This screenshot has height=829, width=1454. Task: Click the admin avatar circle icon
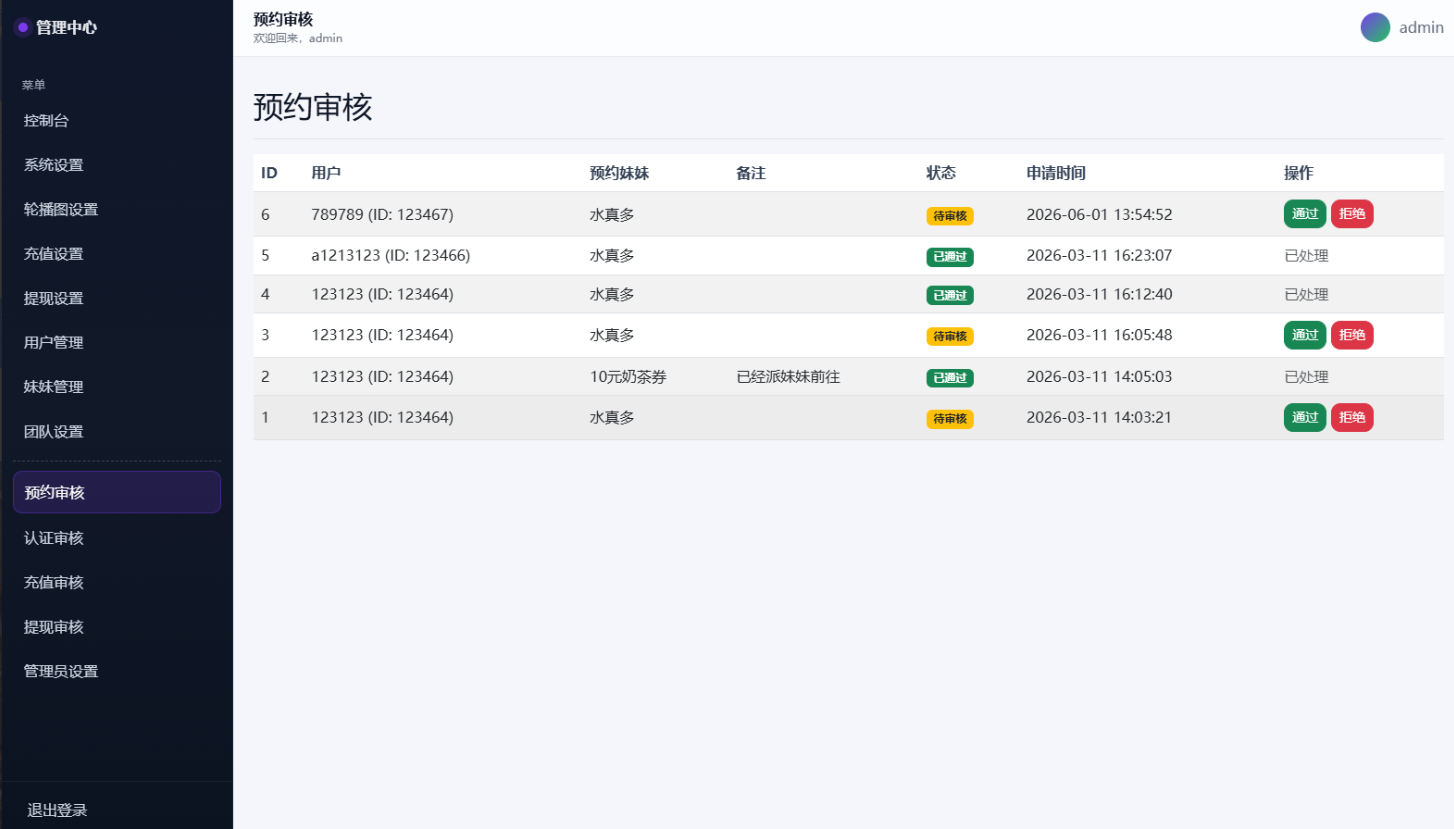(x=1375, y=27)
